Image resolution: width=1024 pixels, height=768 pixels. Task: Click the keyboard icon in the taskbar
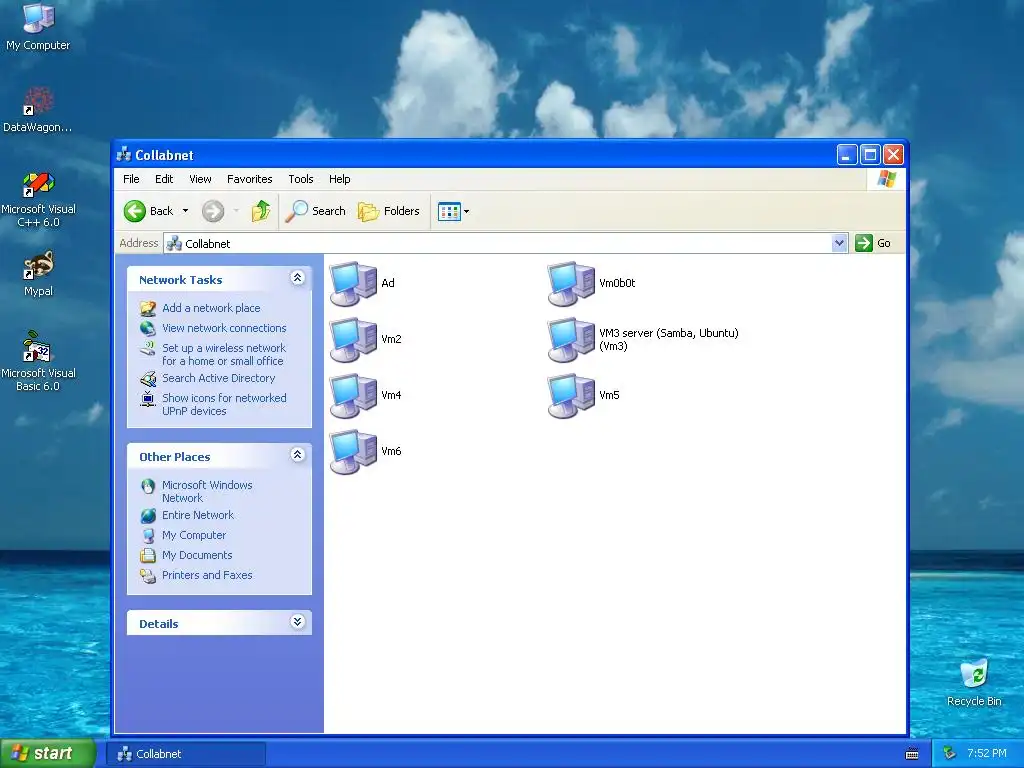coord(912,754)
